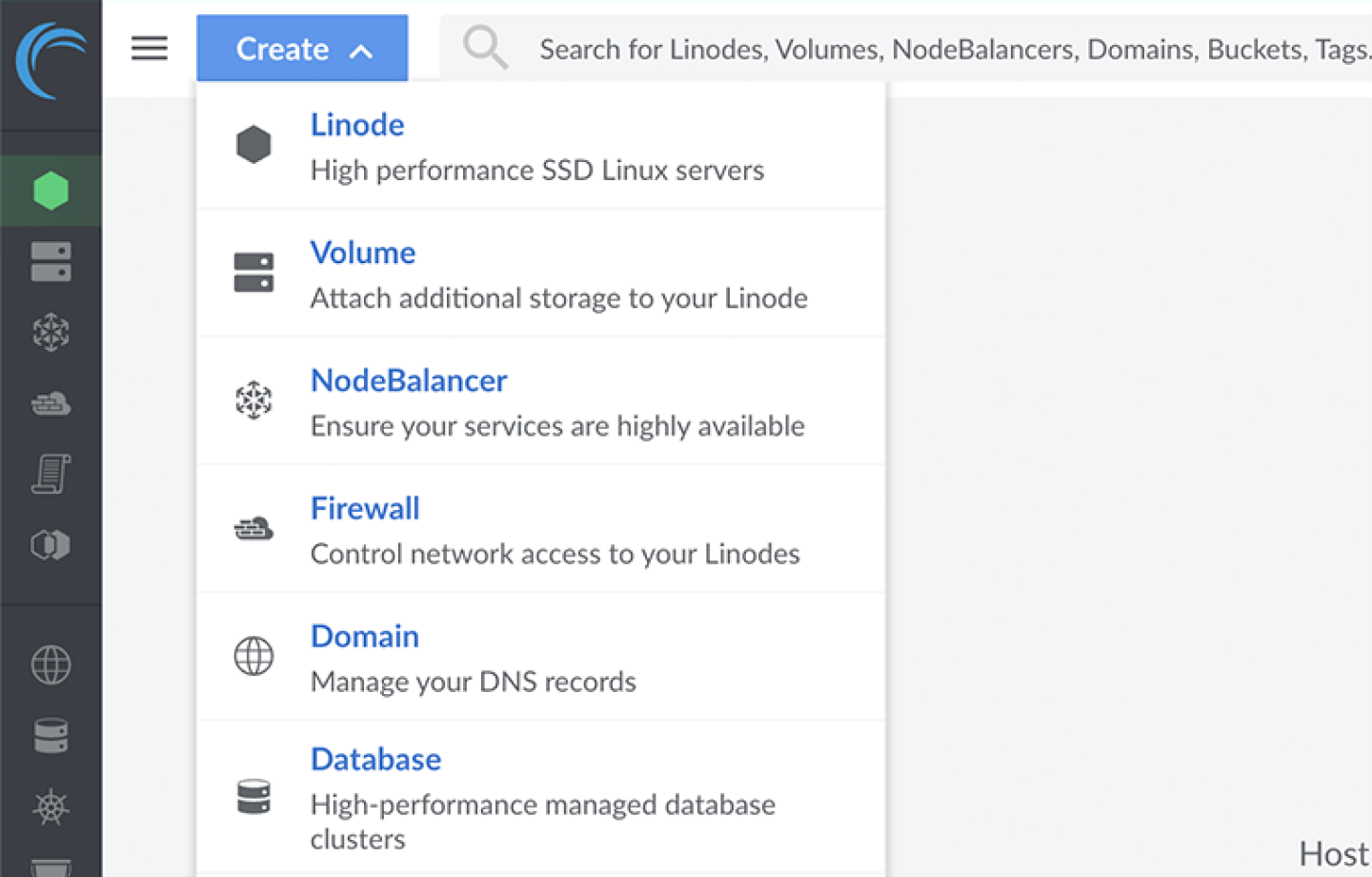Click the hexagon icon beside Linode menu entry
The height and width of the screenshot is (877, 1372).
pyautogui.click(x=253, y=144)
